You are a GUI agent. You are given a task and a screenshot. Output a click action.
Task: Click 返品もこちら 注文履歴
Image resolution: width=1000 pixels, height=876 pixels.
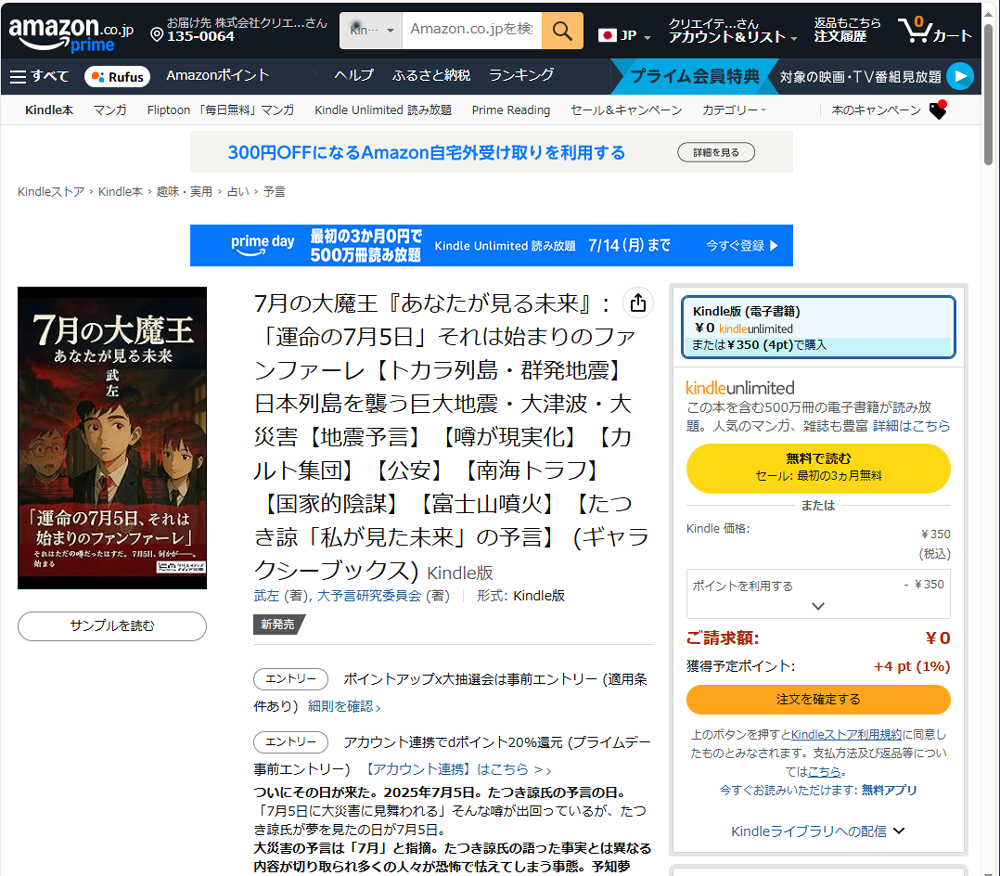click(847, 30)
